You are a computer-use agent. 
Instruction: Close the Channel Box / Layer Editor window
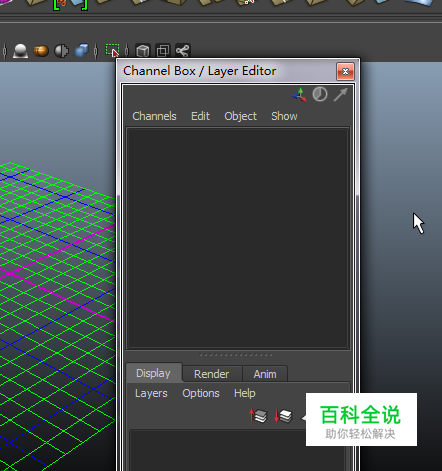[x=345, y=71]
